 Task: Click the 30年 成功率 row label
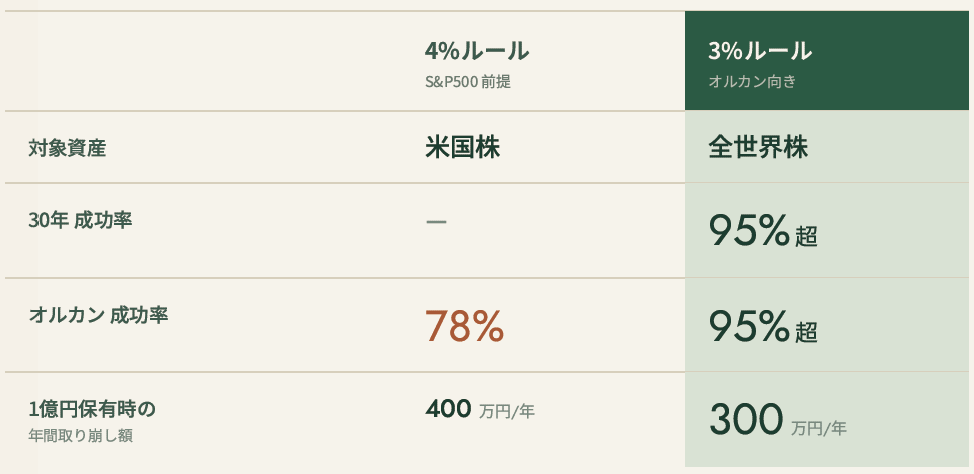pos(81,220)
